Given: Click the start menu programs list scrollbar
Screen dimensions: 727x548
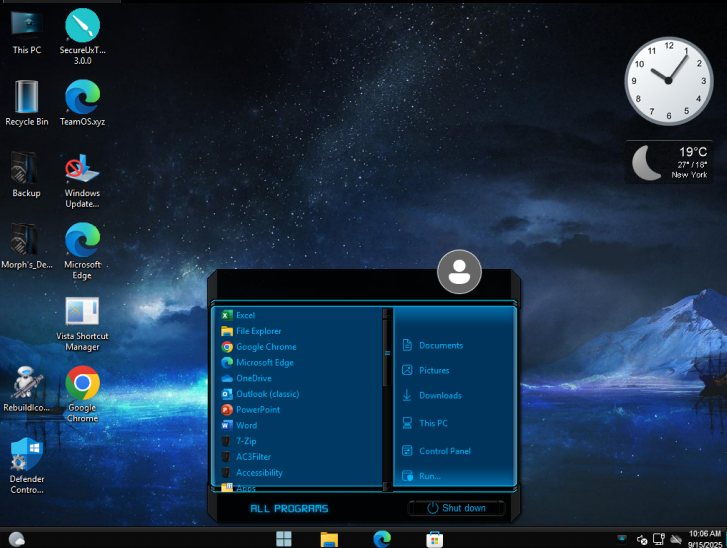Looking at the screenshot, I should [387, 353].
